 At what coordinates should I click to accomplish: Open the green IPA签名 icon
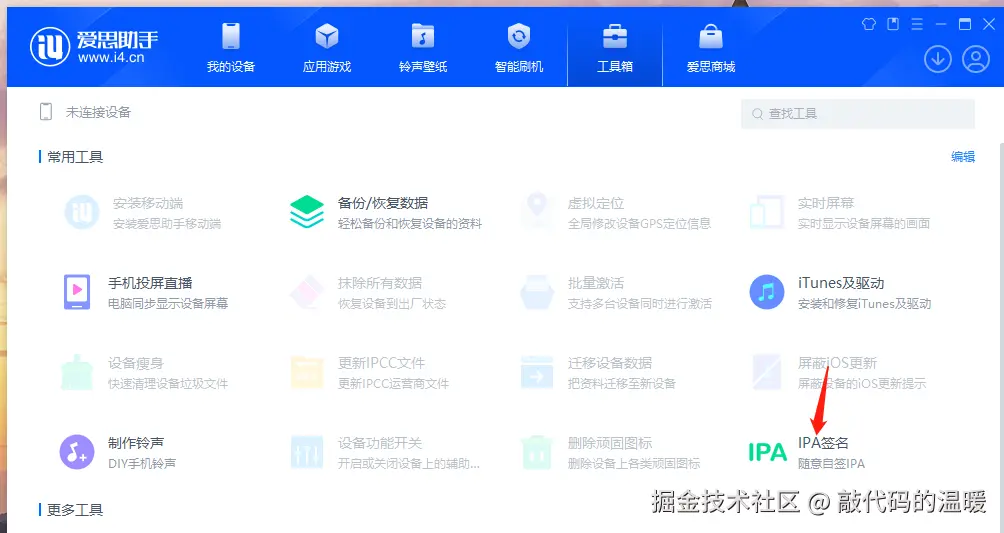tap(767, 452)
